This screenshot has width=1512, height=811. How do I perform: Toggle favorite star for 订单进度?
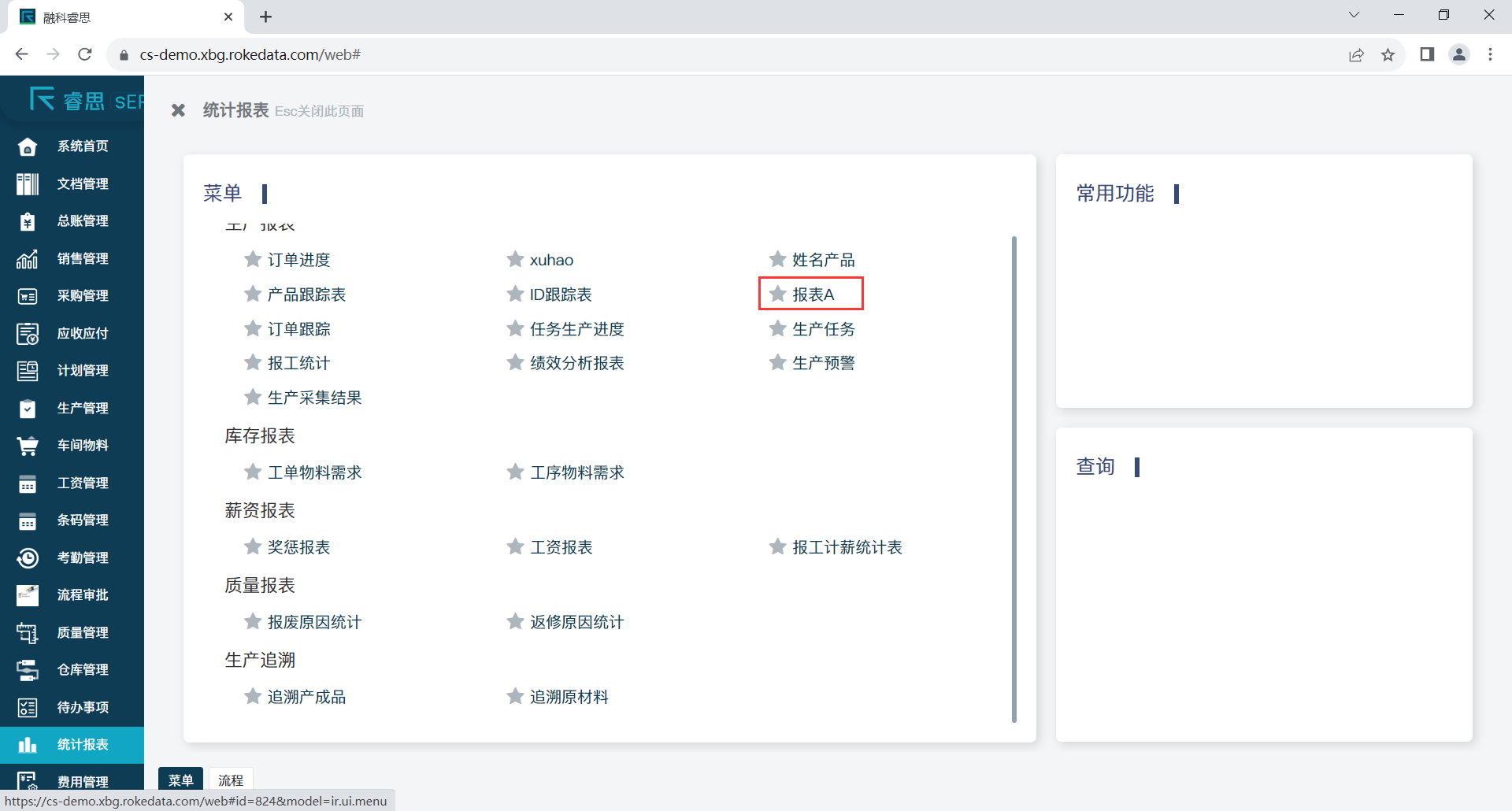tap(253, 259)
